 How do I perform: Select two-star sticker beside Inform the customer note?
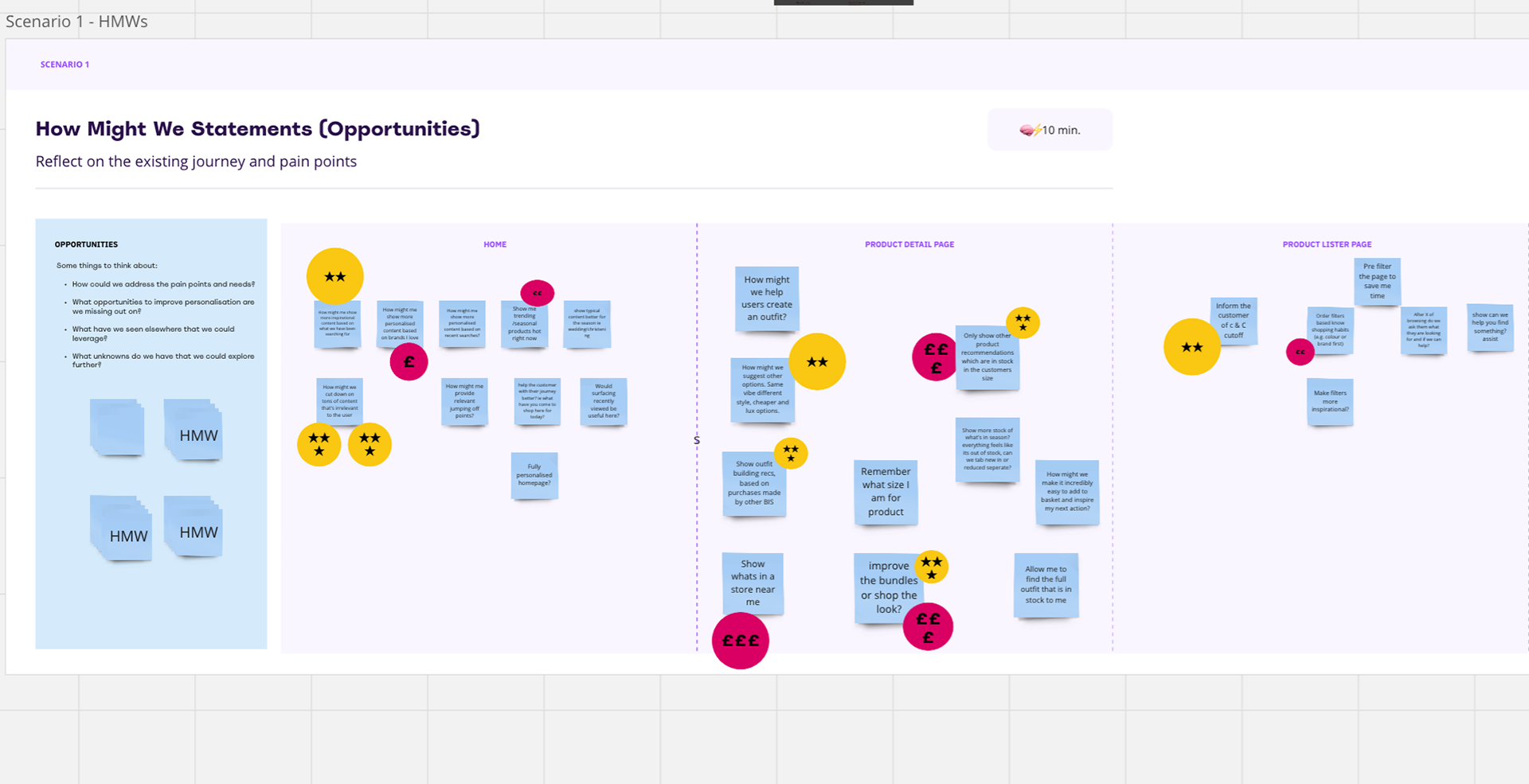tap(1192, 347)
